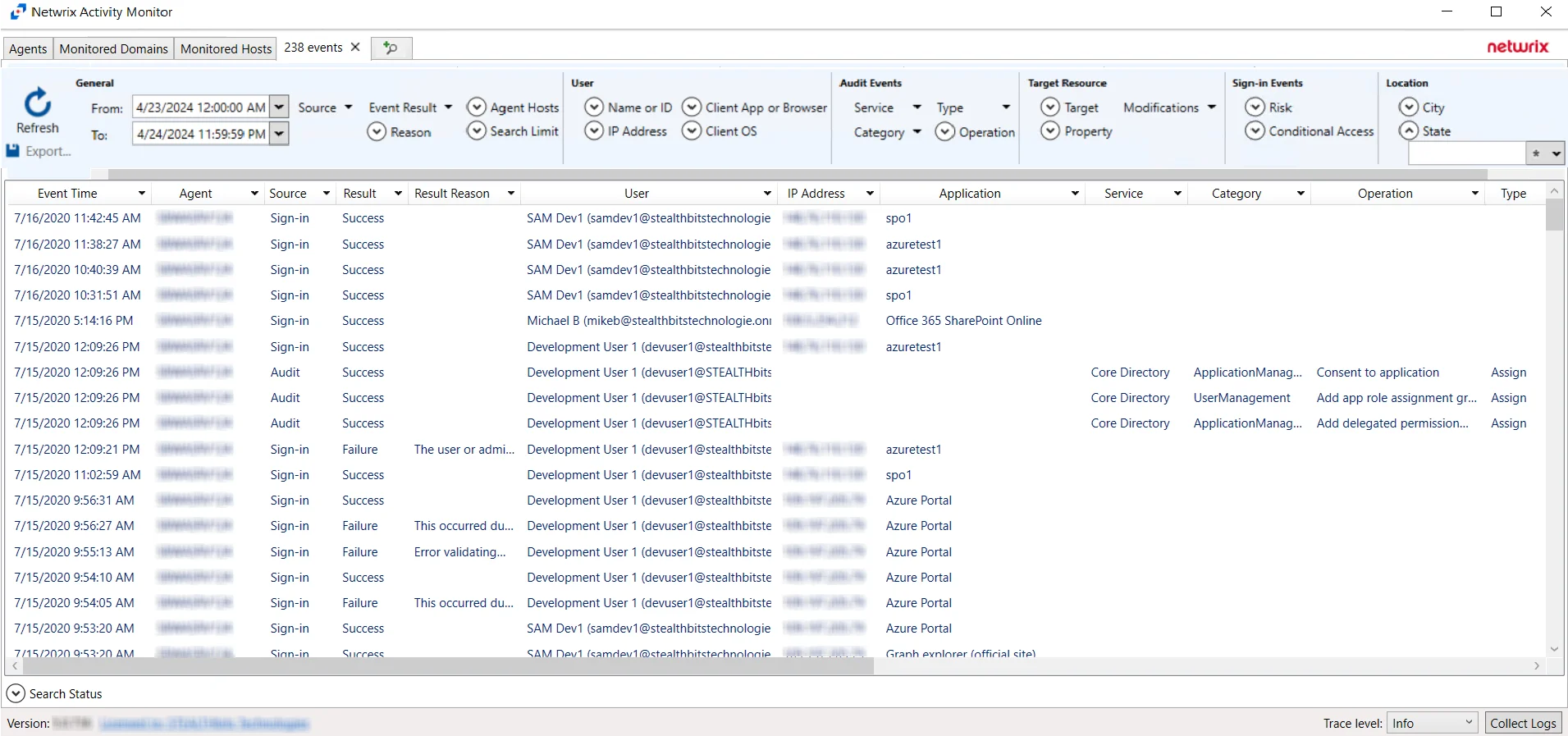The height and width of the screenshot is (736, 1568).
Task: Select the 7/16/2020 11:42:45 AM event row
Action: point(775,218)
